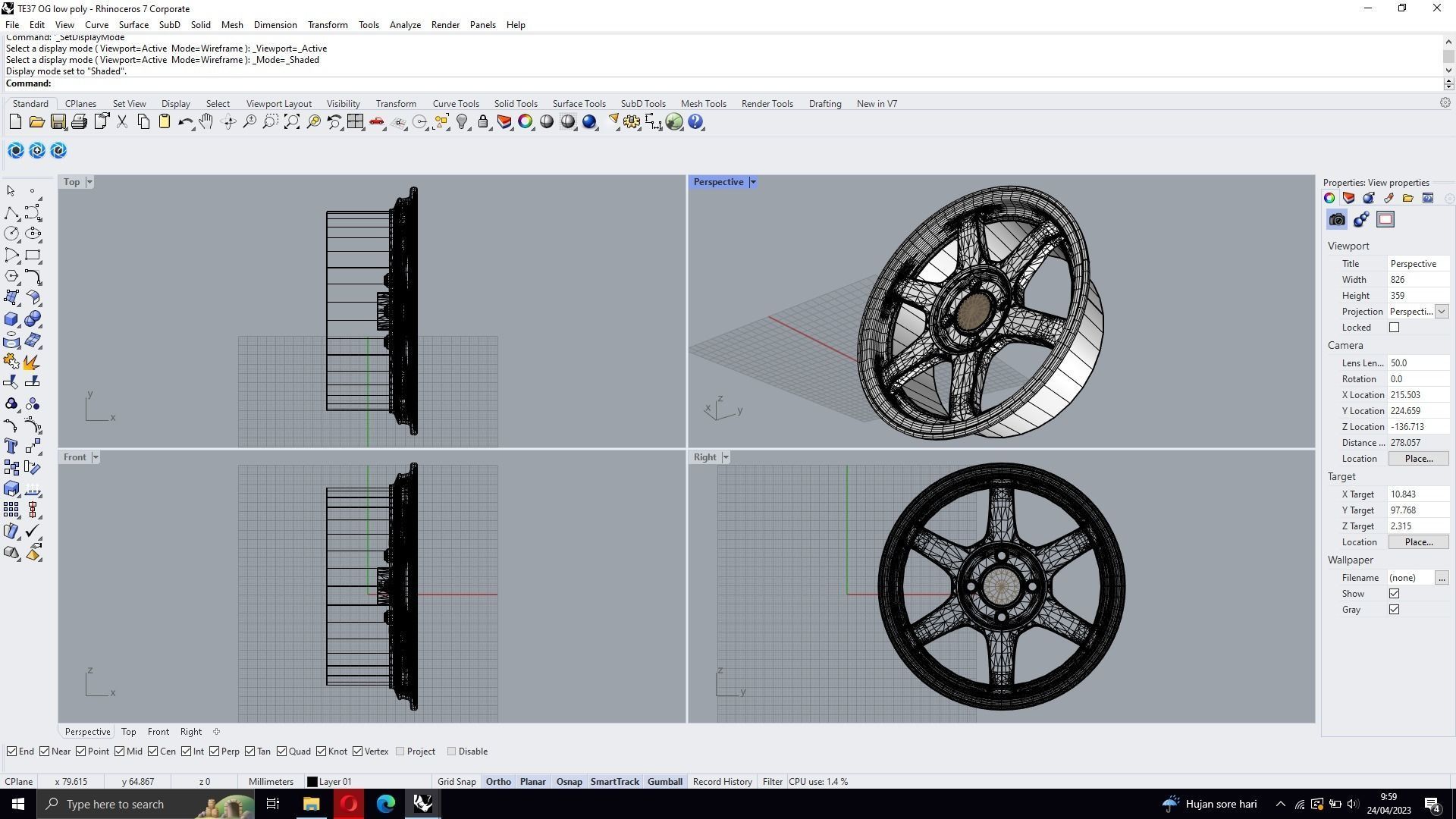Click the Undo arrow icon
The image size is (1456, 819).
(185, 122)
